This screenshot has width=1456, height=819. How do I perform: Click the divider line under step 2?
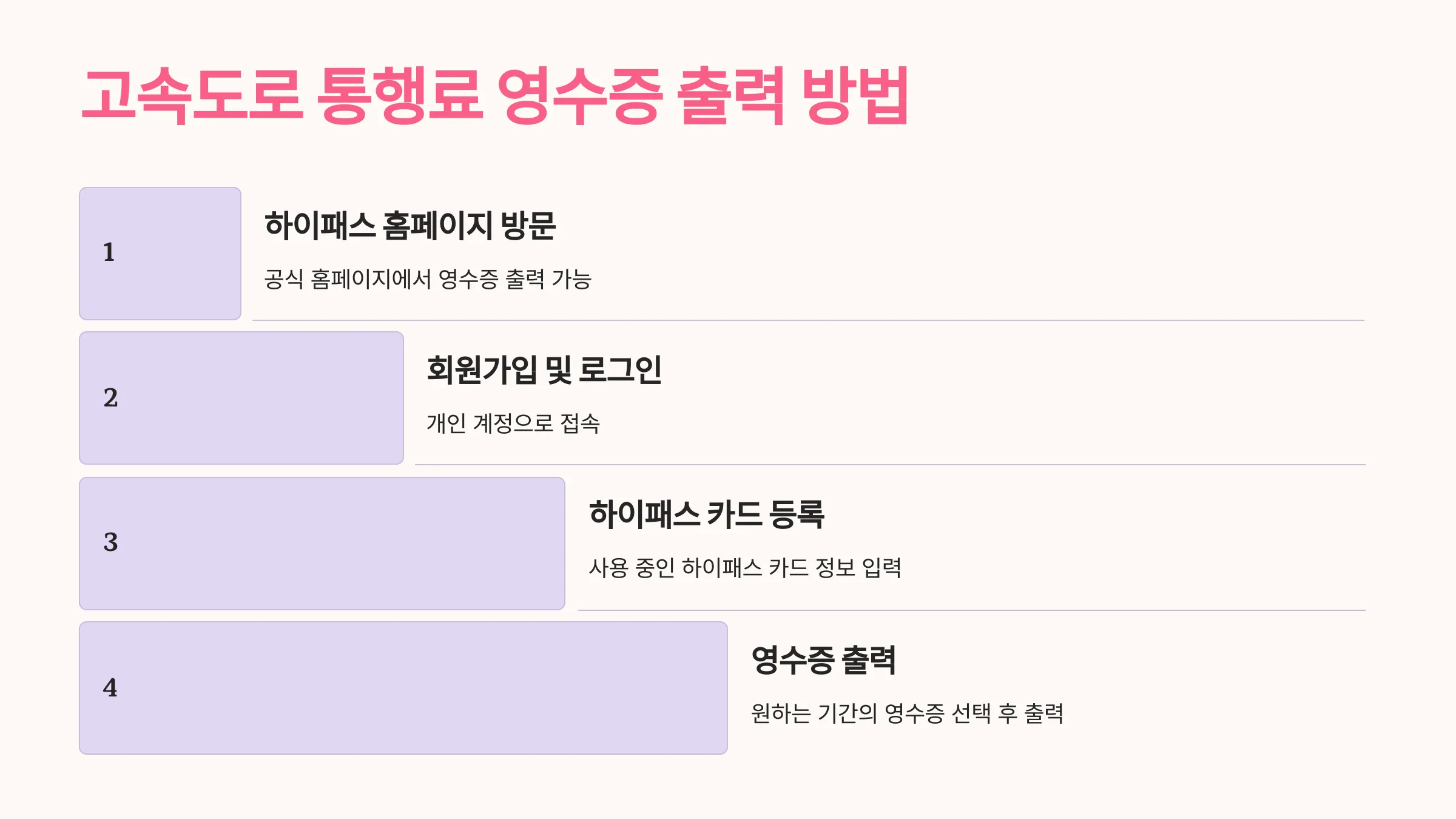[891, 465]
